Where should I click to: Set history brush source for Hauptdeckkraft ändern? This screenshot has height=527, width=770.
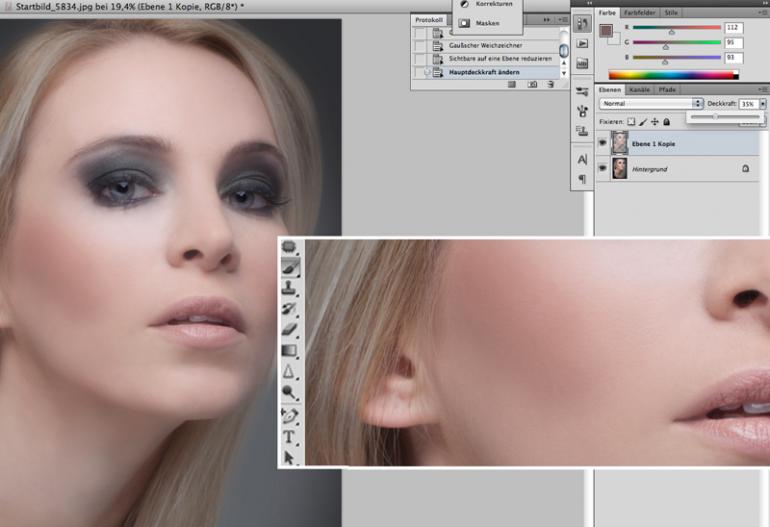(x=420, y=72)
